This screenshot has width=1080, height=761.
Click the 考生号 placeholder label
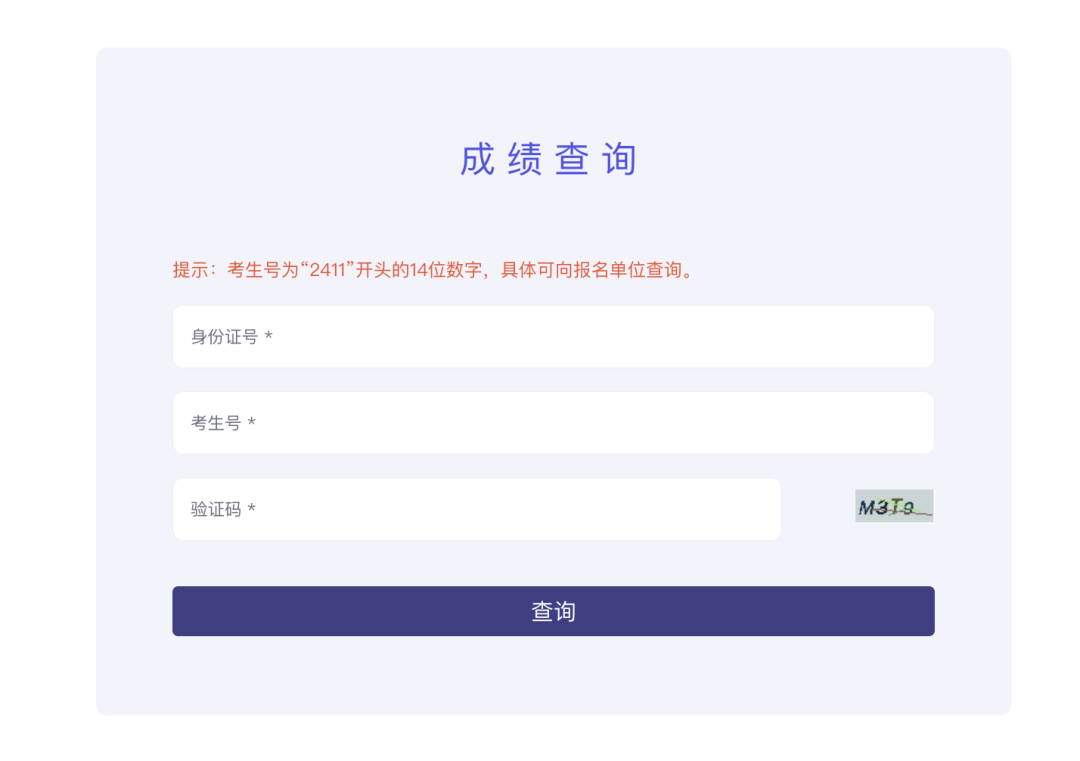pos(216,423)
